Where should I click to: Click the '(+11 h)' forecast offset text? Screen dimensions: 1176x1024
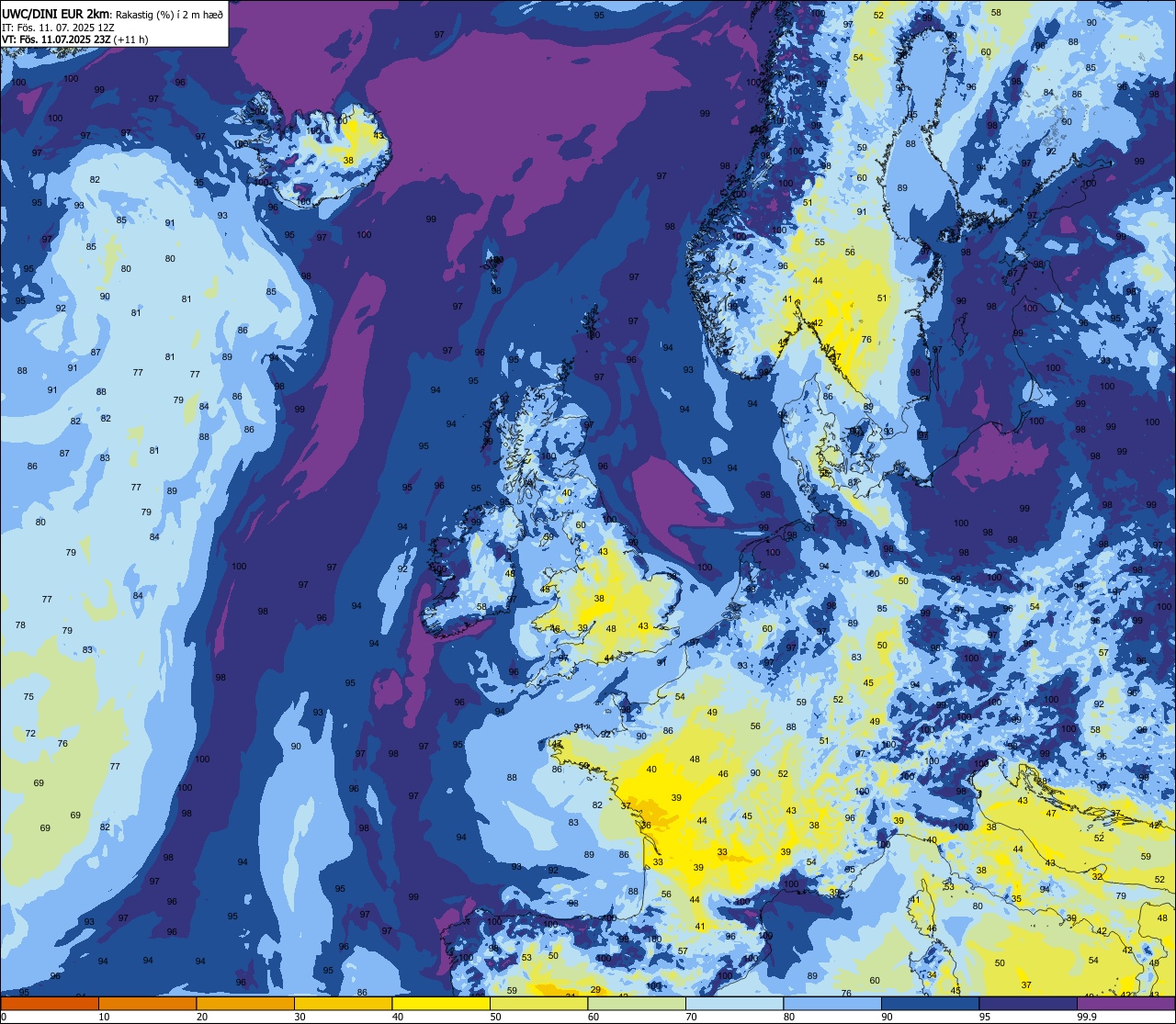point(130,39)
